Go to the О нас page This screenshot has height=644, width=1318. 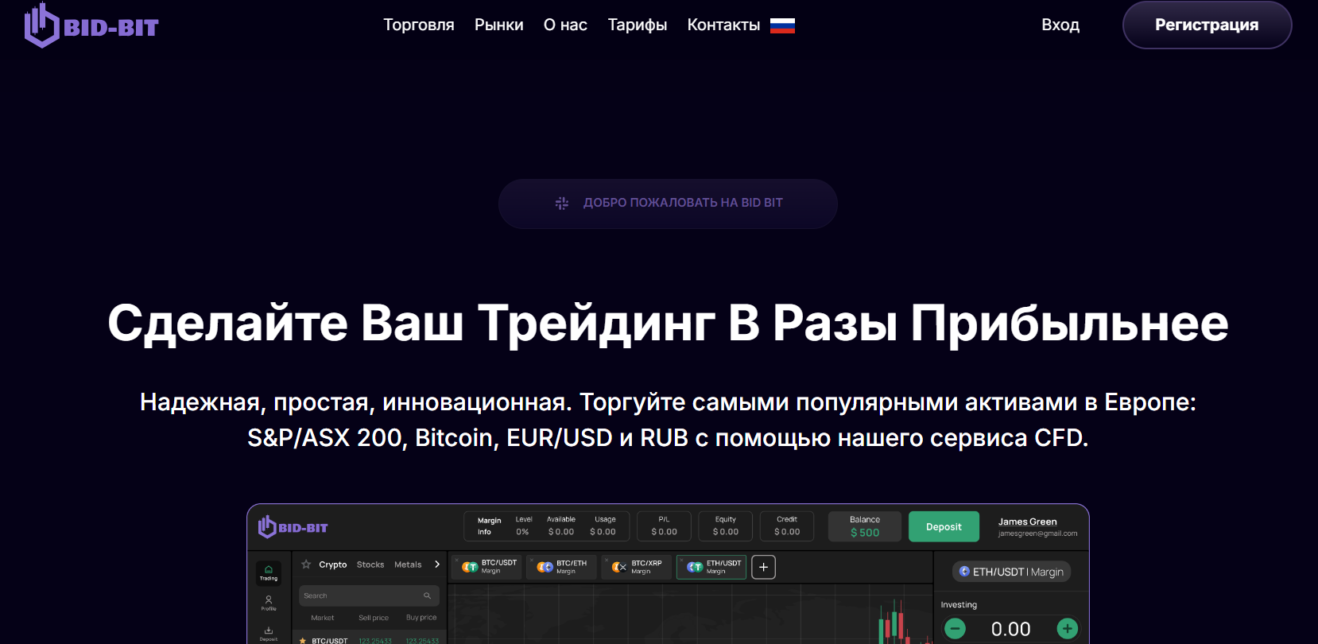[x=565, y=25]
